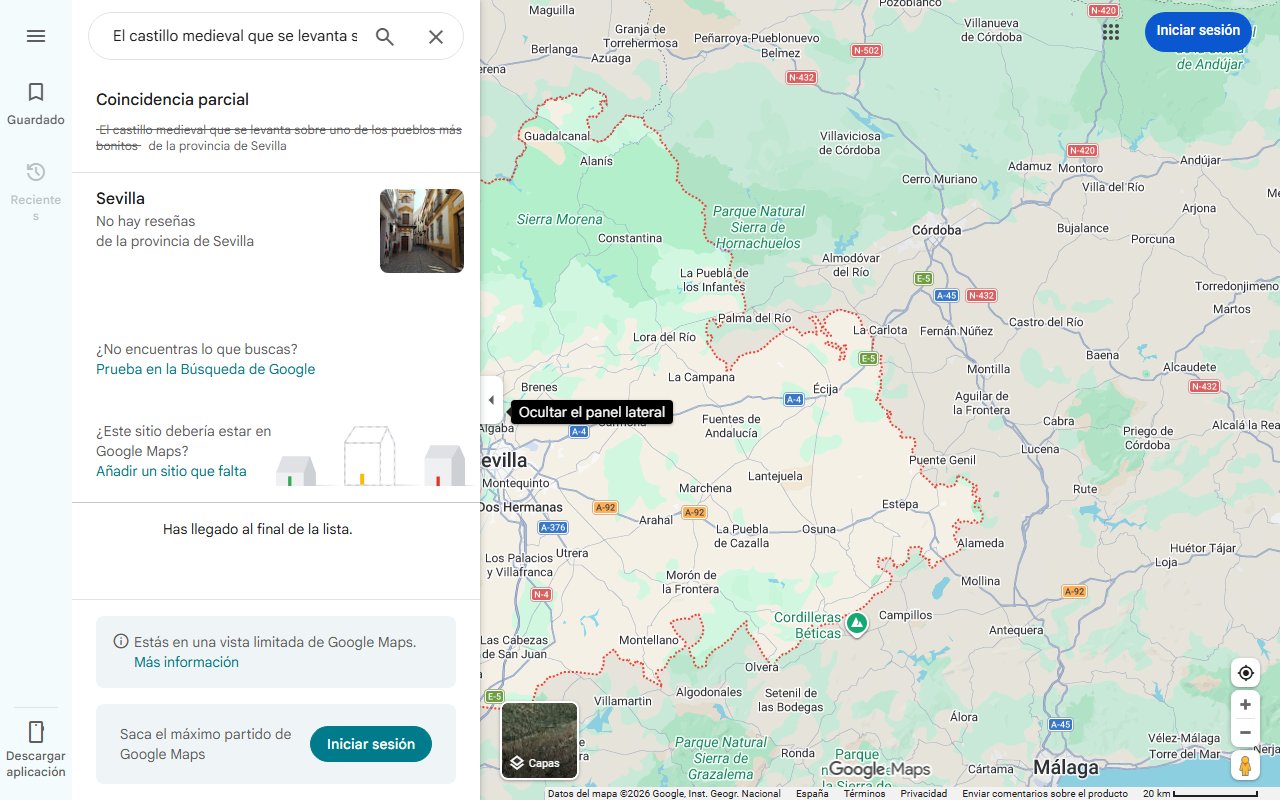Viewport: 1280px width, 800px height.
Task: Open the hamburger main menu
Action: point(36,36)
